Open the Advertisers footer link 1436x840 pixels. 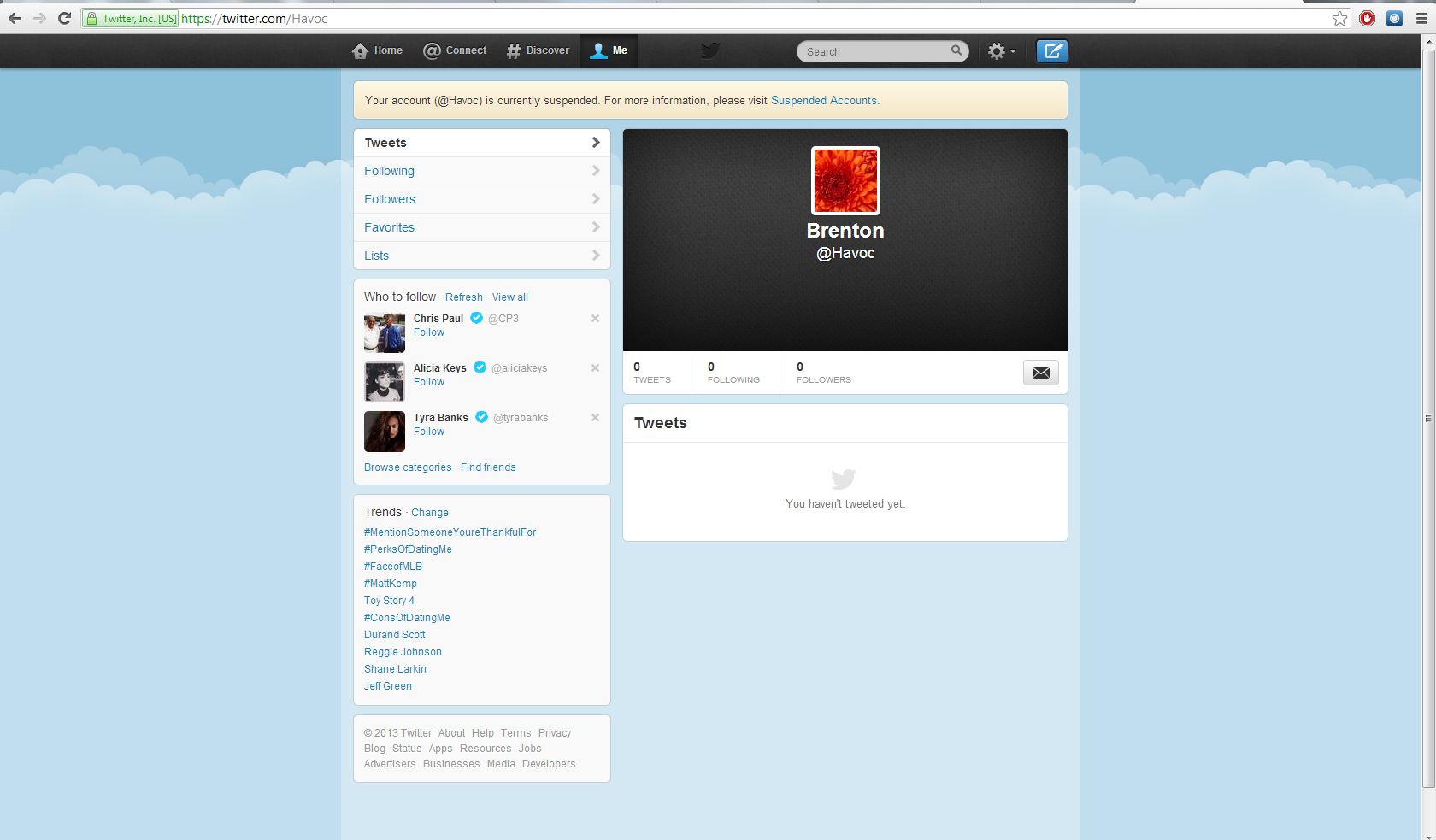[390, 764]
